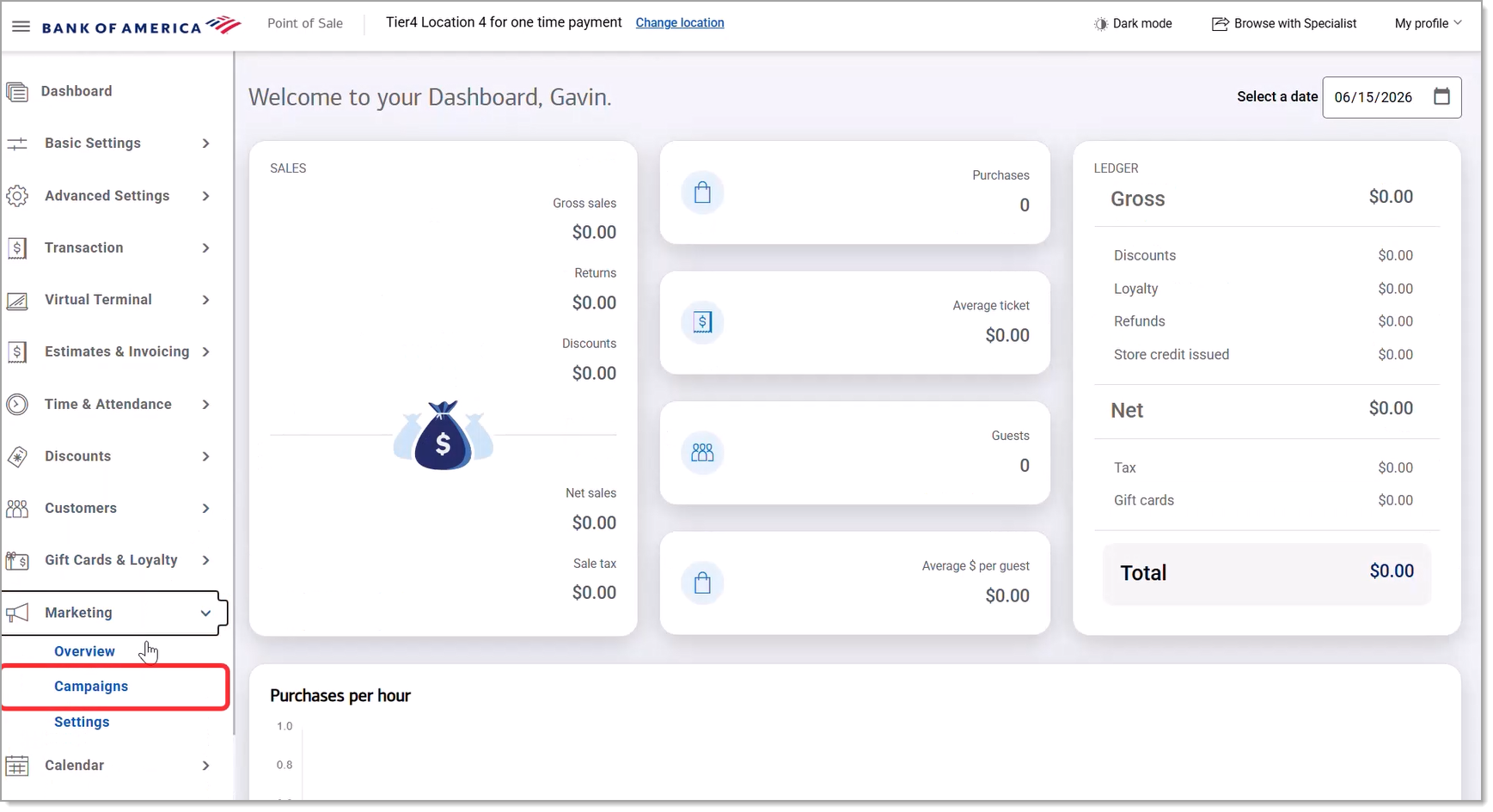Click the Net ledger heading

[x=1127, y=411]
